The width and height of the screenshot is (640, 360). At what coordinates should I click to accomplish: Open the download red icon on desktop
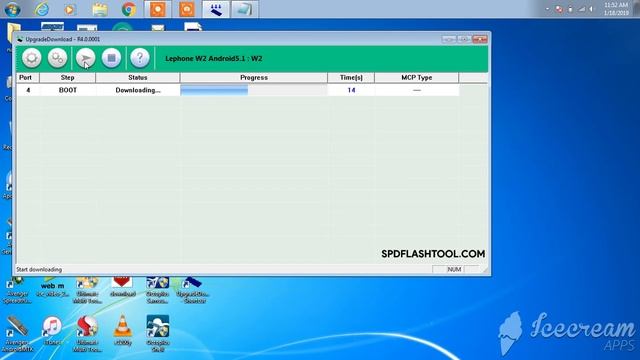(122, 287)
